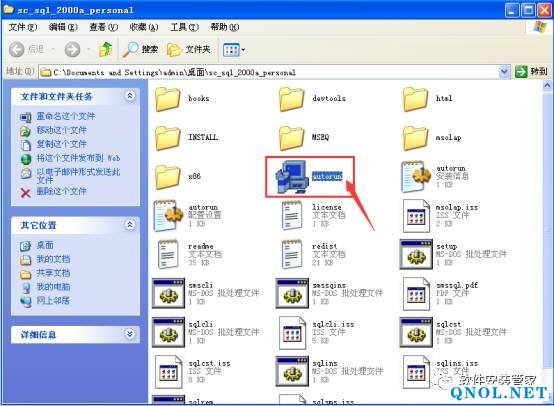This screenshot has width=554, height=406.
Task: Click the address bar path field
Action: click(x=269, y=72)
